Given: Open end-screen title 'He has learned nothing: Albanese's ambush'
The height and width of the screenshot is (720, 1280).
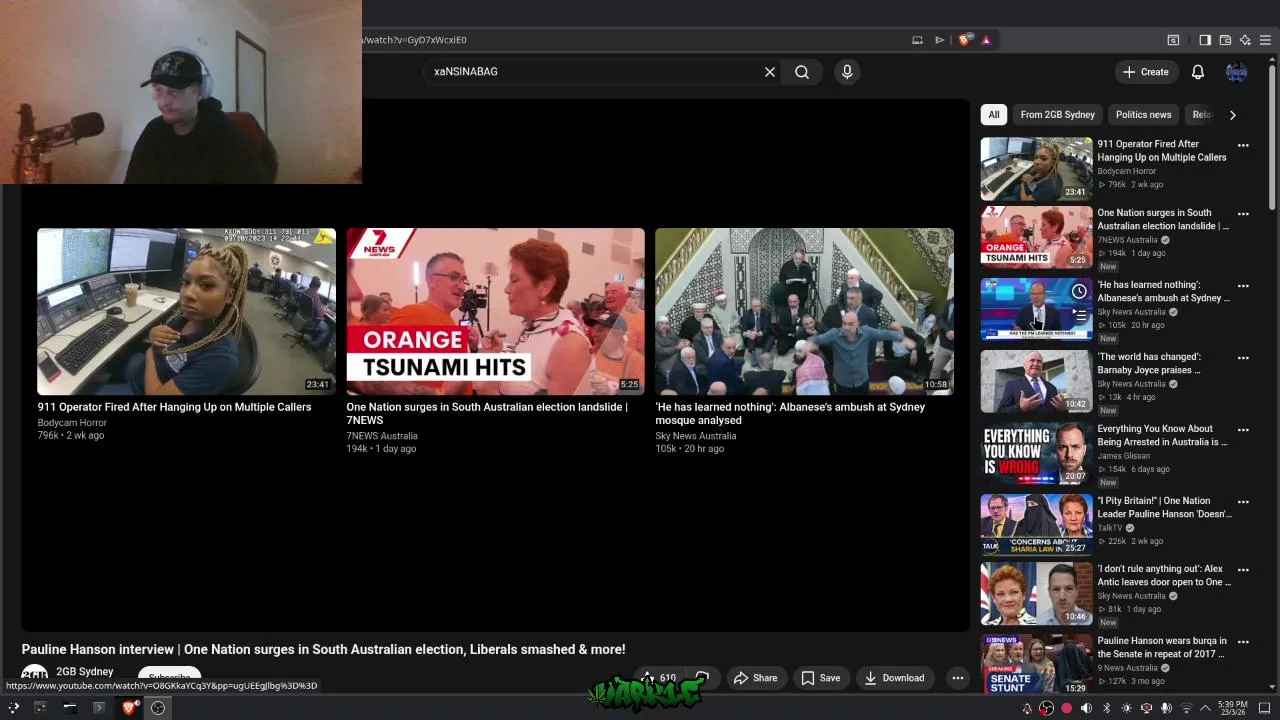Looking at the screenshot, I should [x=790, y=414].
